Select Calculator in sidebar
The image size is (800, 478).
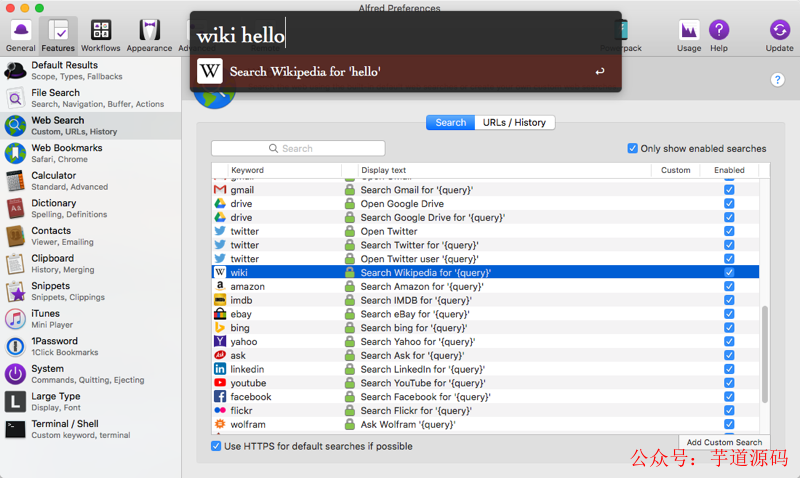point(91,181)
